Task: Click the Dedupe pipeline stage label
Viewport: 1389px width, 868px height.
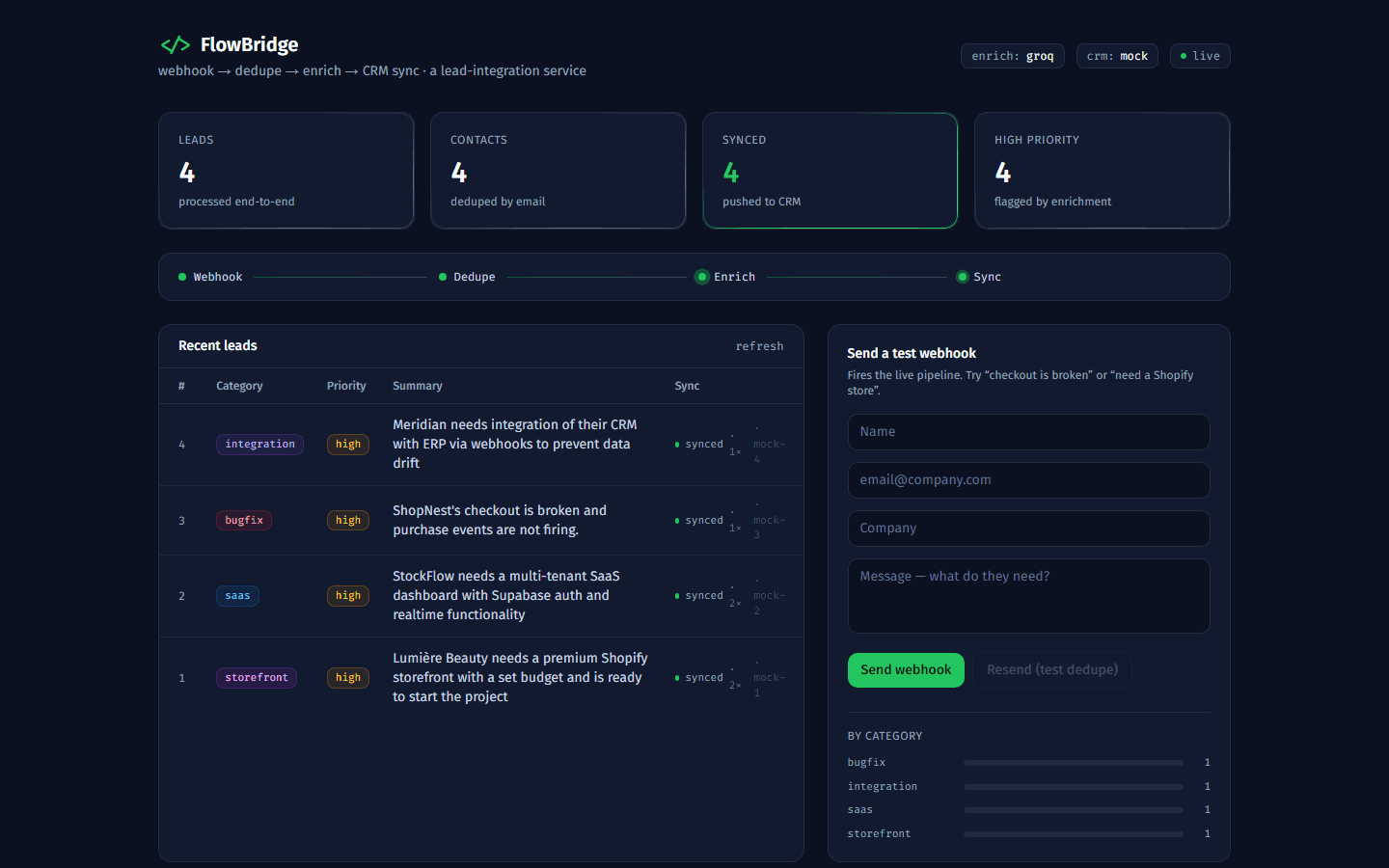Action: [475, 277]
